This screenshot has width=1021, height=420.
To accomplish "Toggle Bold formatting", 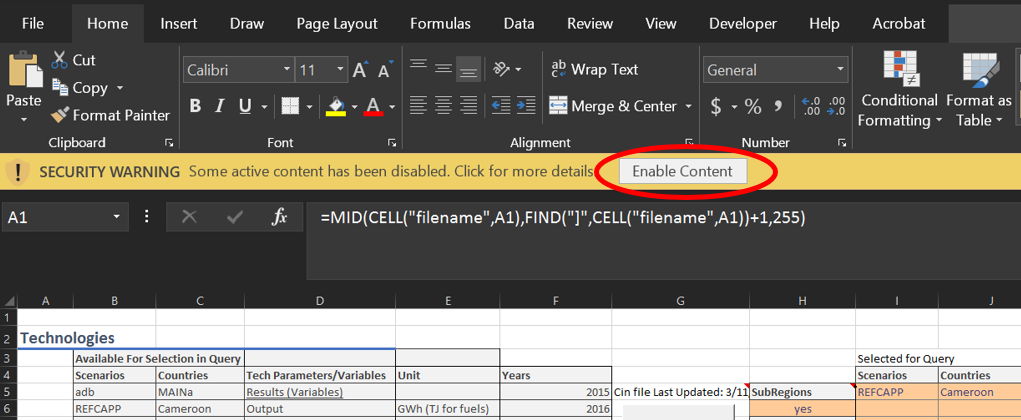I will point(195,106).
